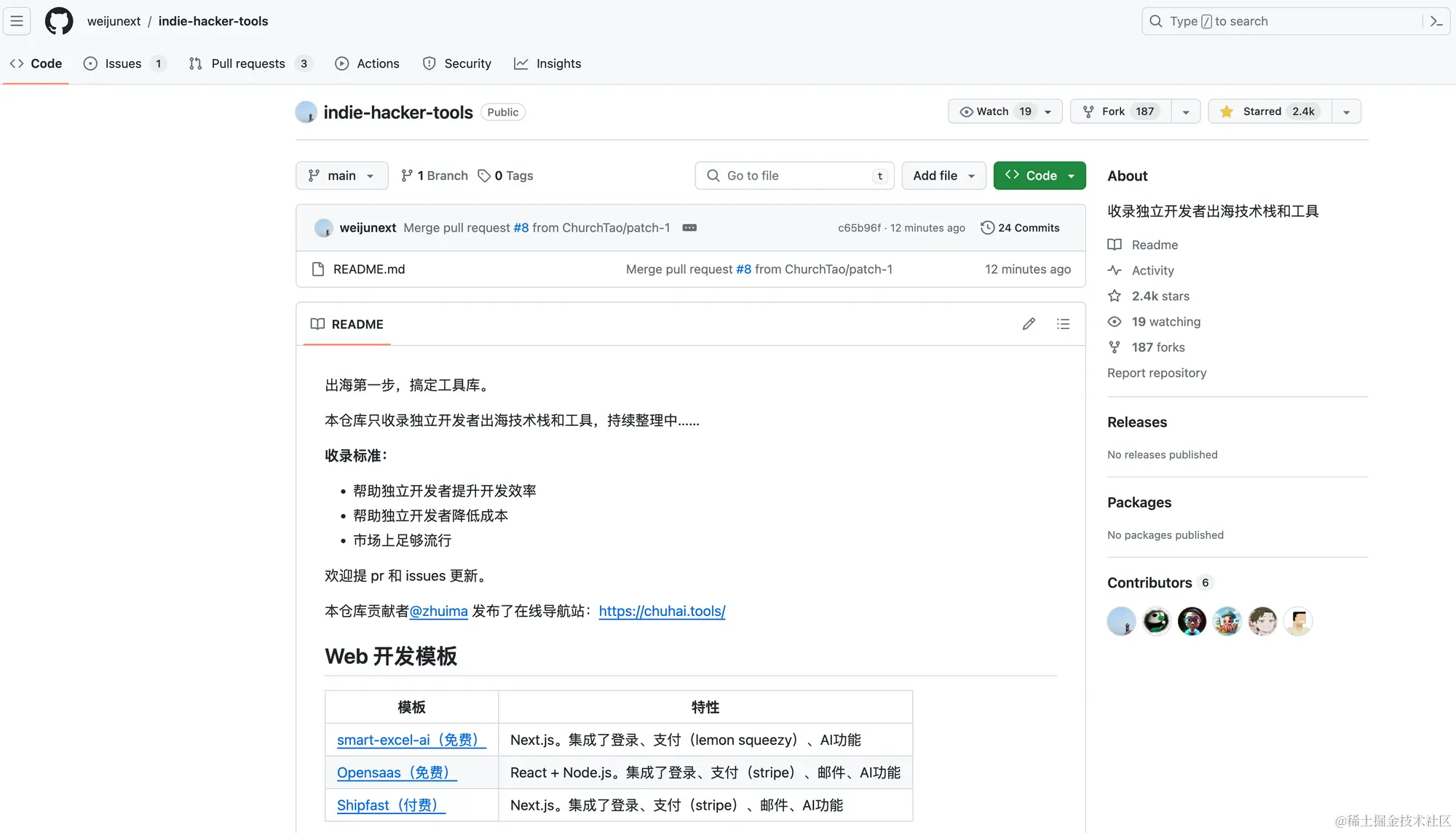Open the README outline list icon
This screenshot has height=833, width=1456.
[1063, 324]
